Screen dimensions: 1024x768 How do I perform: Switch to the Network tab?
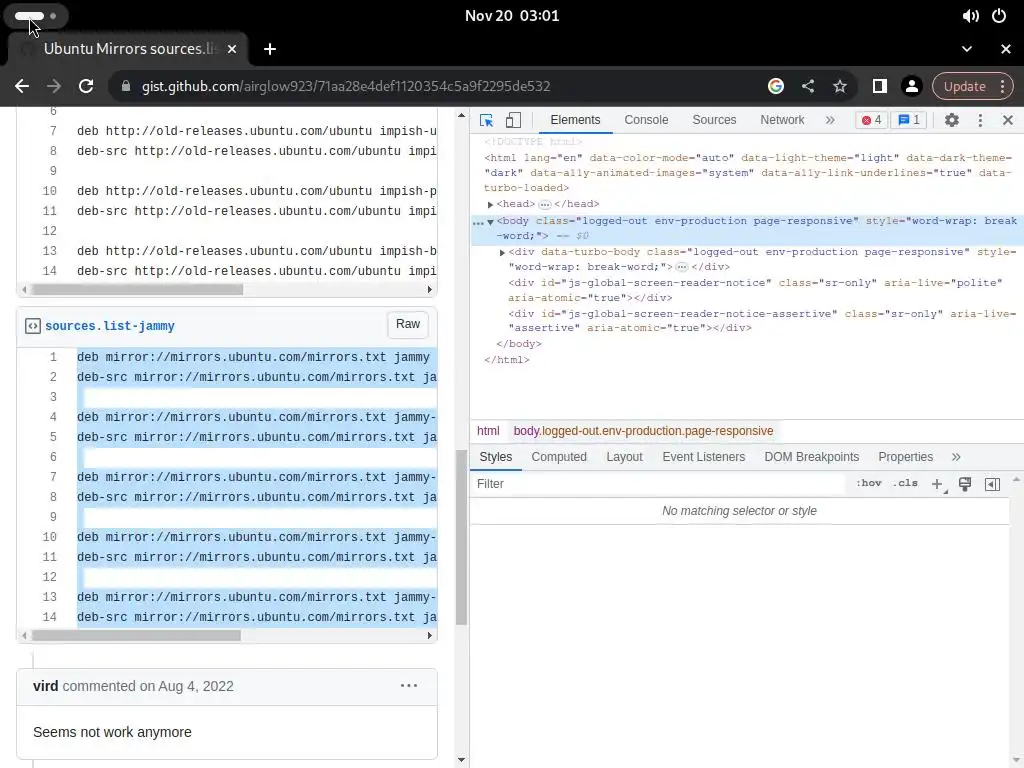[782, 120]
